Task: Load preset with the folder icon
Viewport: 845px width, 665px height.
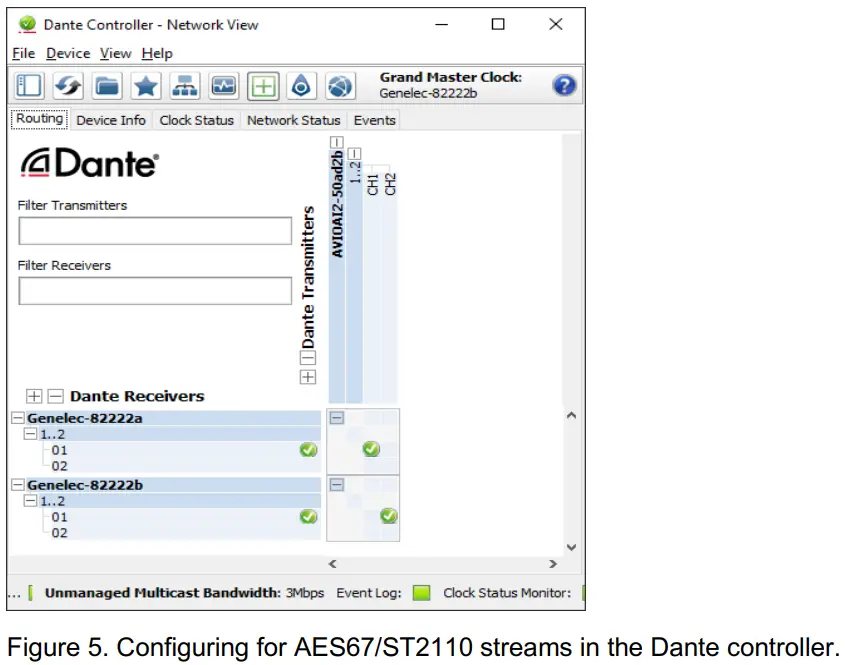Action: [x=107, y=86]
